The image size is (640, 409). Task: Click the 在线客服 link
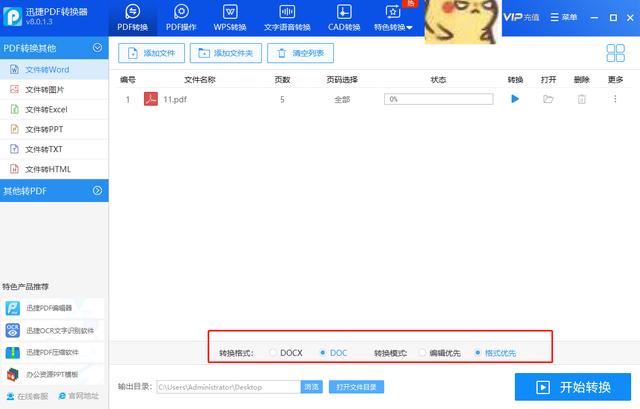tap(27, 396)
